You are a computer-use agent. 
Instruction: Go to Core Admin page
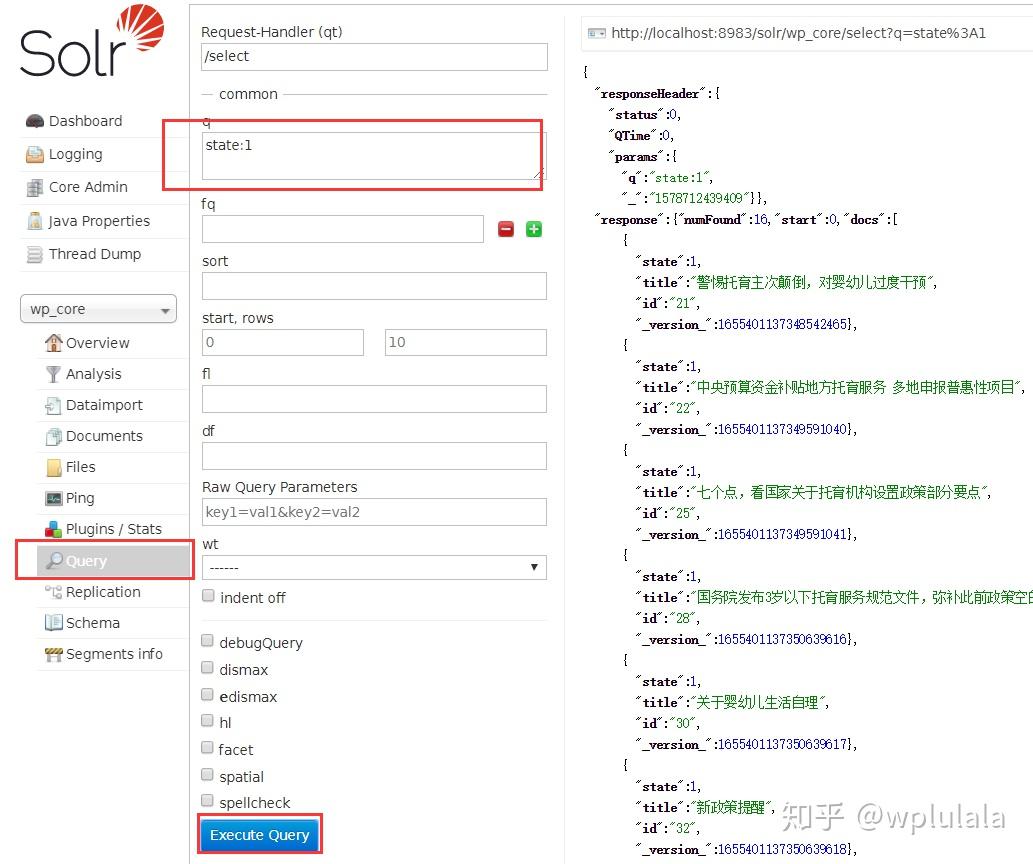[88, 187]
